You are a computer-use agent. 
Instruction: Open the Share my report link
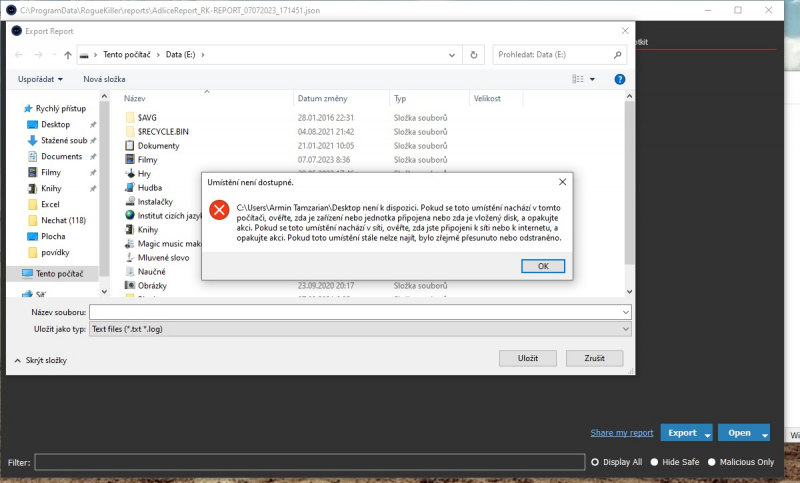click(x=621, y=433)
